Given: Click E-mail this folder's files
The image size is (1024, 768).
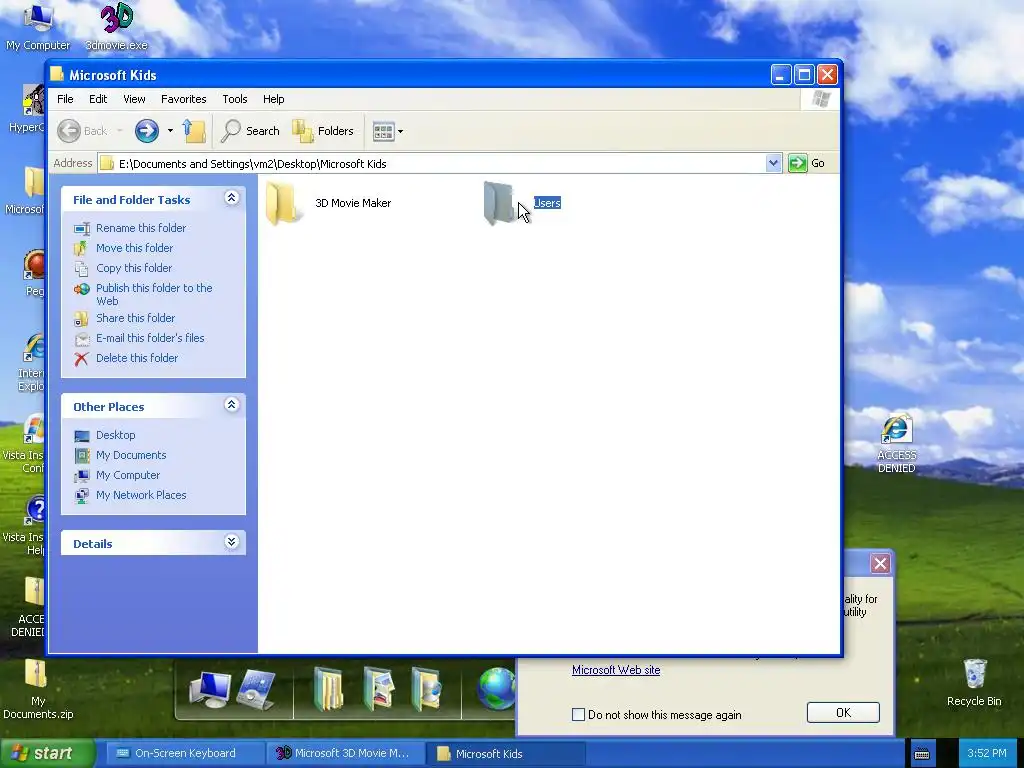Looking at the screenshot, I should pos(150,338).
